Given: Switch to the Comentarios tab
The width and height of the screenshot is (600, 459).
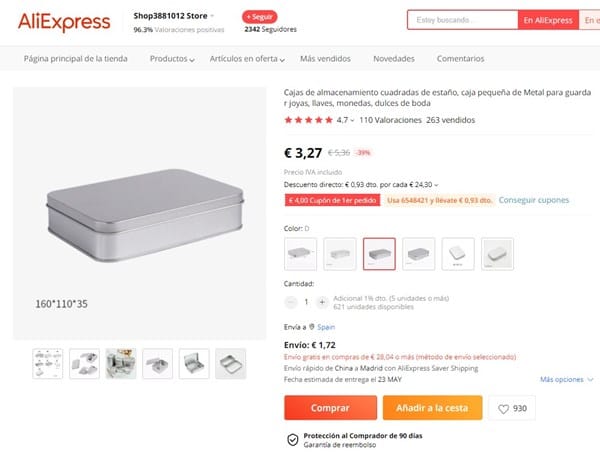Looking at the screenshot, I should (460, 59).
